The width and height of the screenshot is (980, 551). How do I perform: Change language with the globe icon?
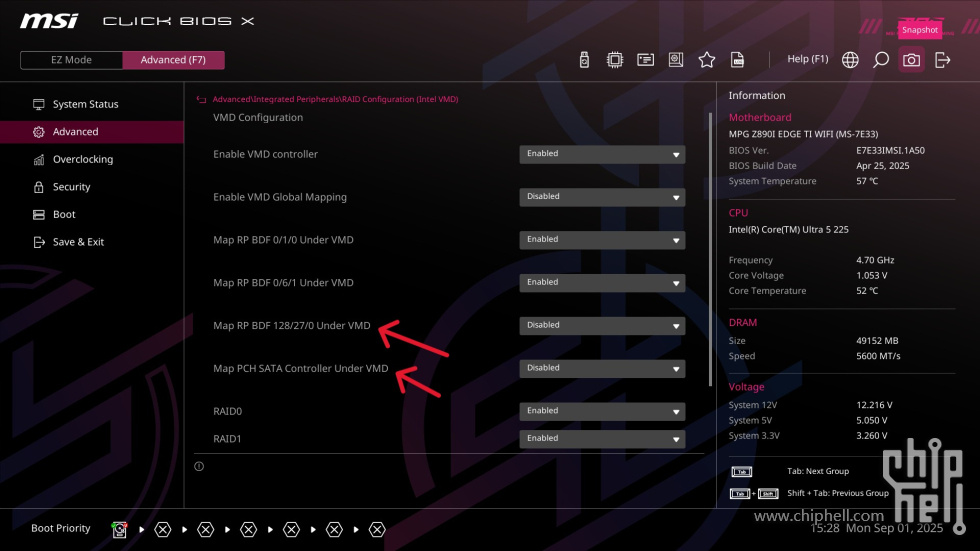(x=850, y=60)
